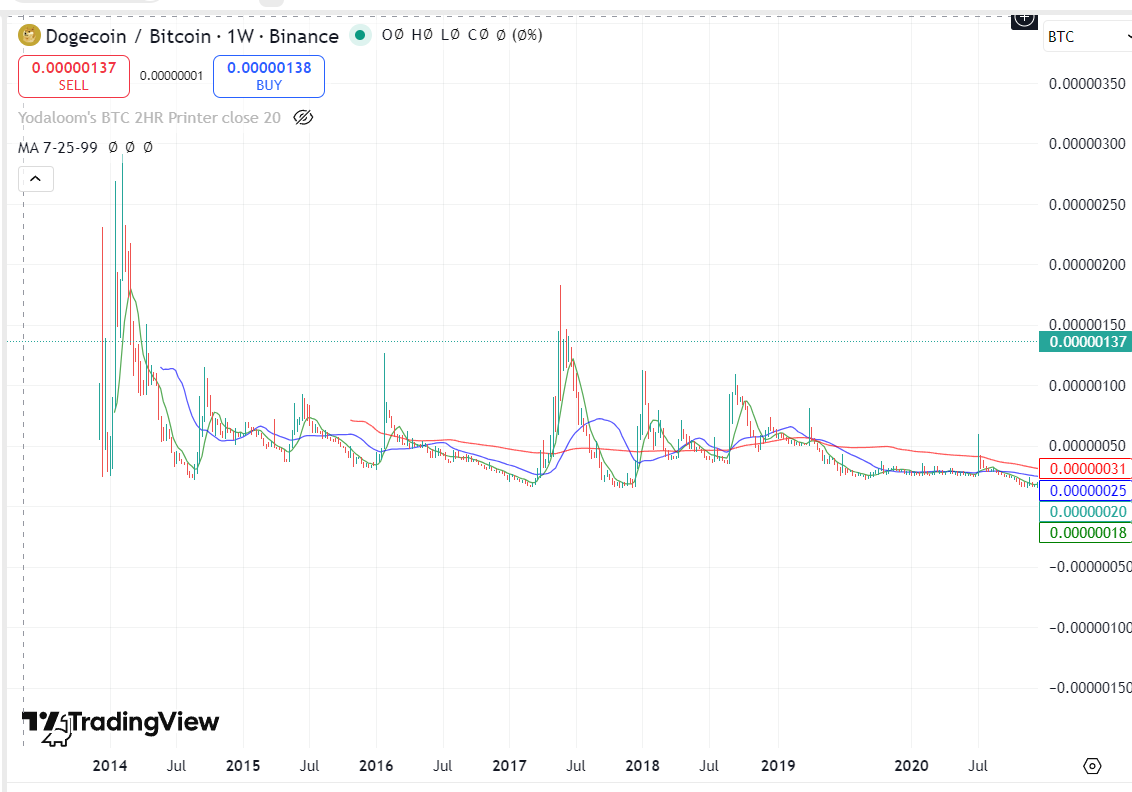Click the green market status dot
The image size is (1132, 792).
pyautogui.click(x=360, y=35)
